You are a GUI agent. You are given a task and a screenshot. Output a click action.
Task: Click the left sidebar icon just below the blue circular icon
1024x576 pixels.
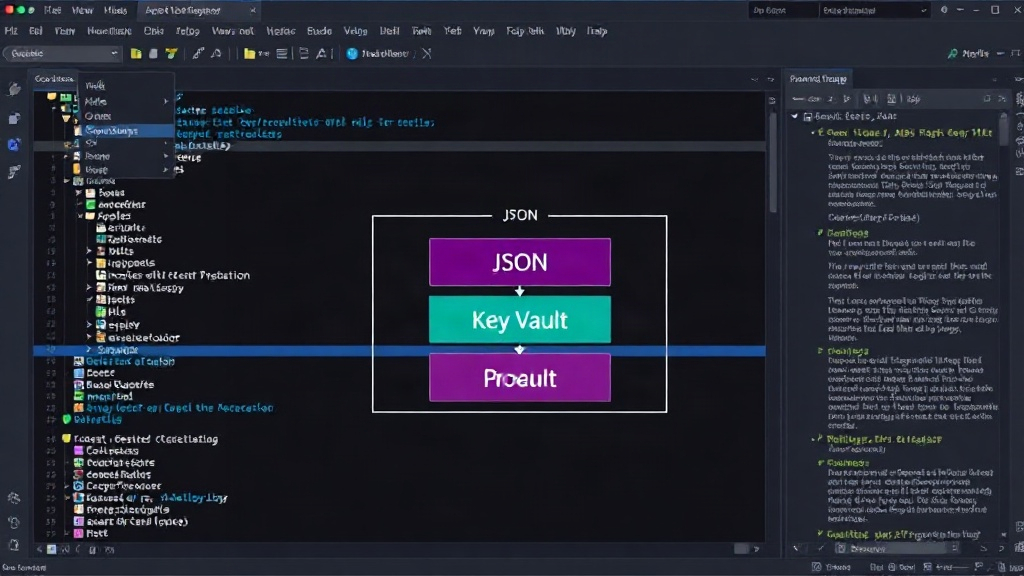click(x=14, y=172)
